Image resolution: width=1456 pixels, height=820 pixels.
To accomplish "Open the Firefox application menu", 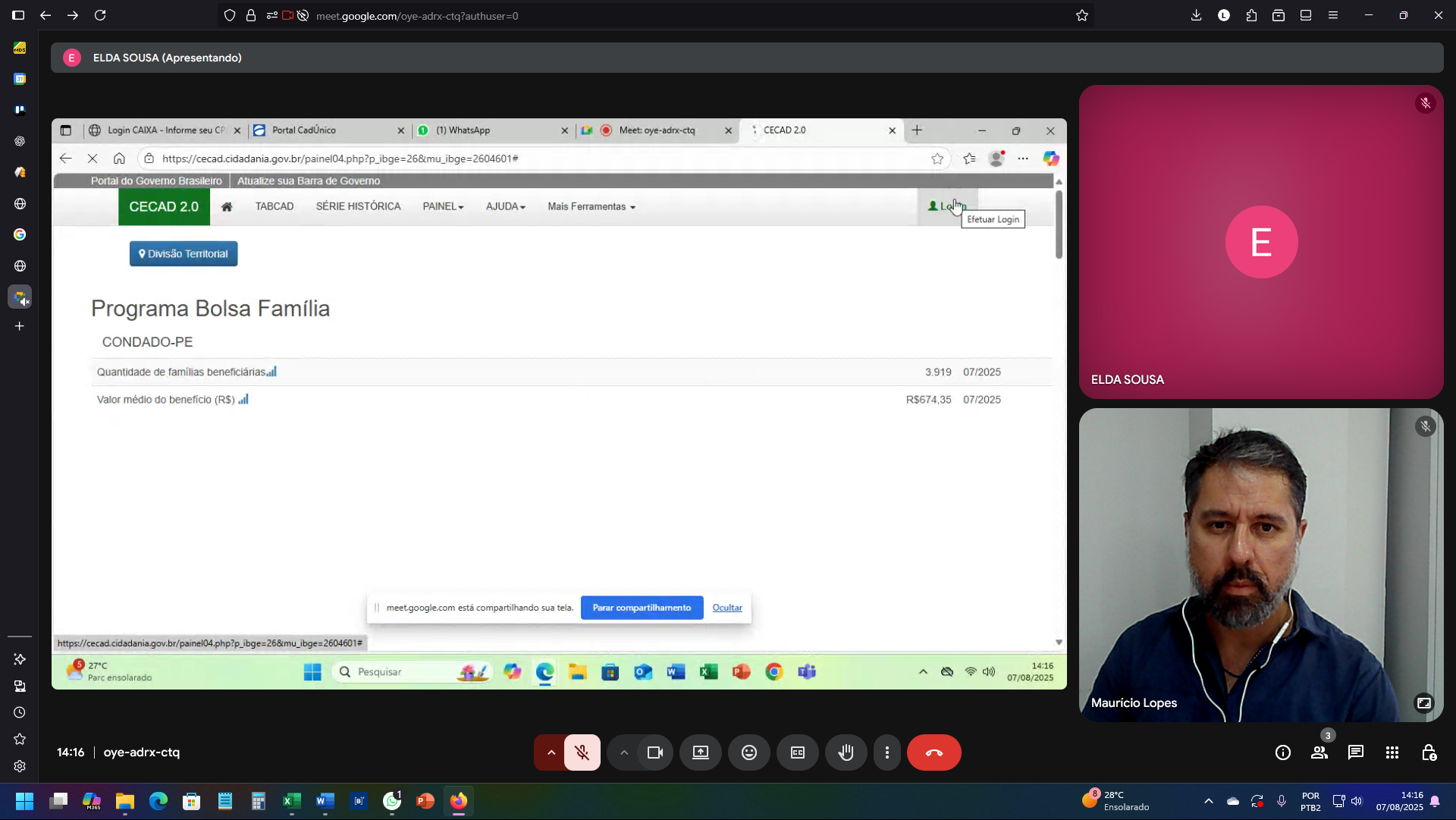I will [x=1332, y=15].
